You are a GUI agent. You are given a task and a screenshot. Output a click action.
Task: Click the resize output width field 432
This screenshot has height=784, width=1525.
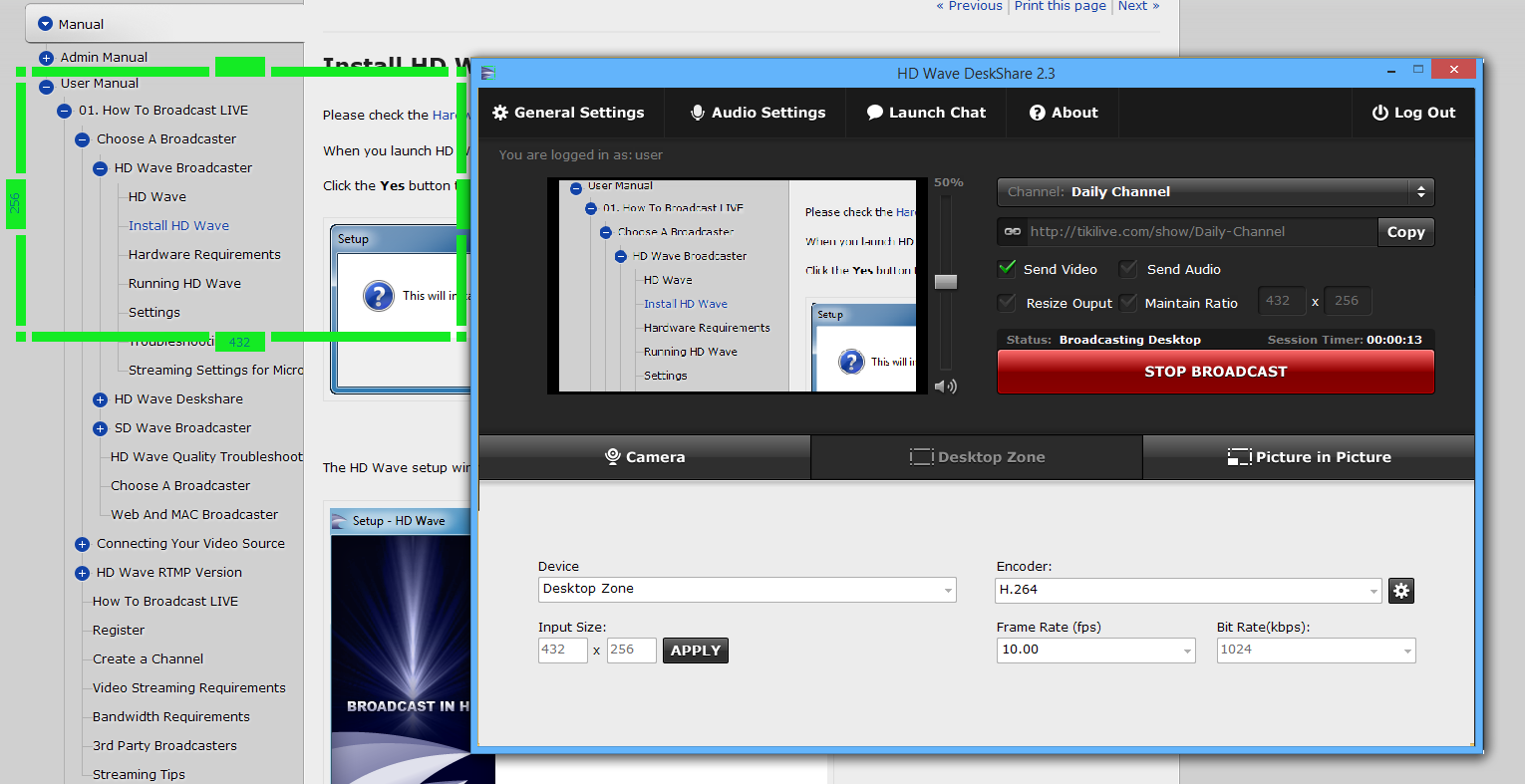pos(1281,301)
